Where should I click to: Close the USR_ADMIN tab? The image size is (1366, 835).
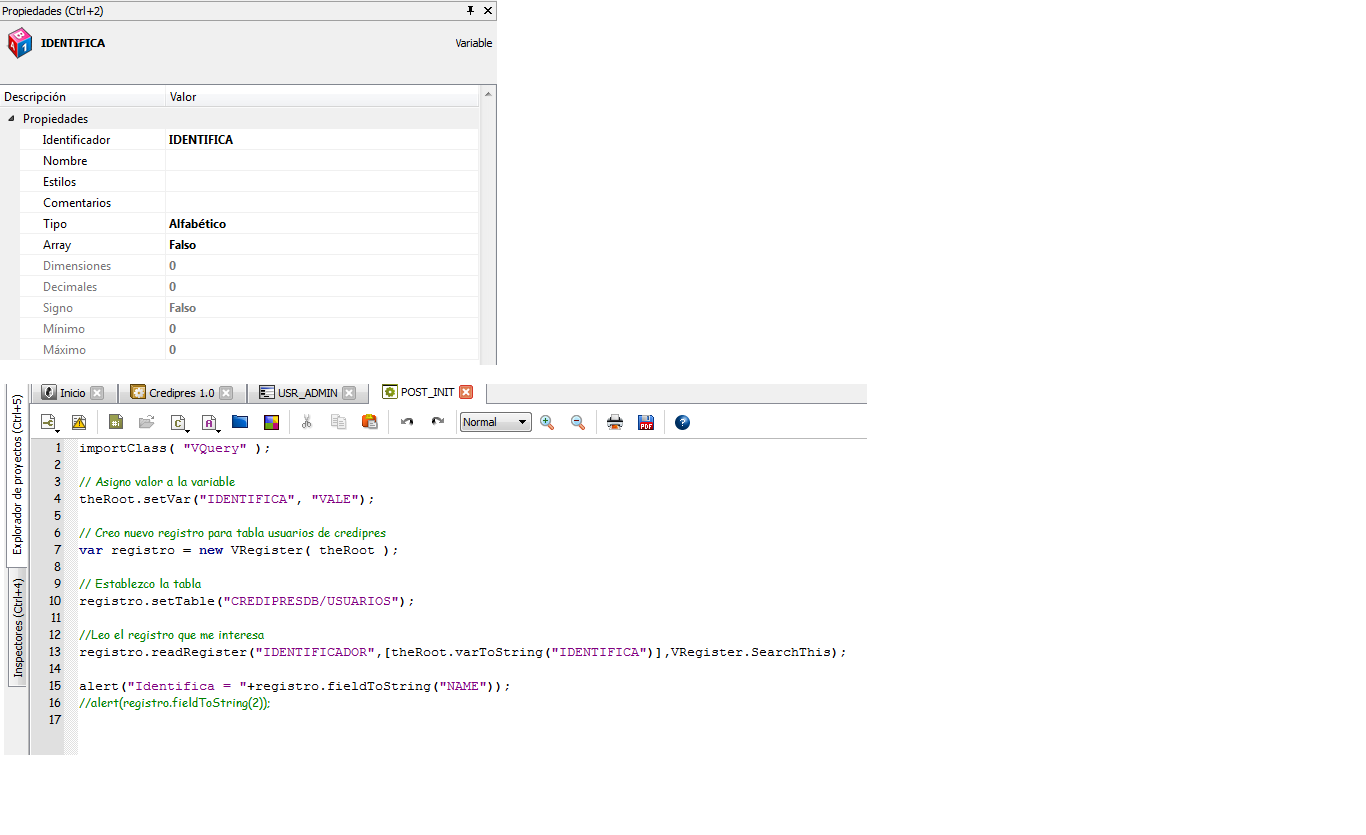point(348,393)
